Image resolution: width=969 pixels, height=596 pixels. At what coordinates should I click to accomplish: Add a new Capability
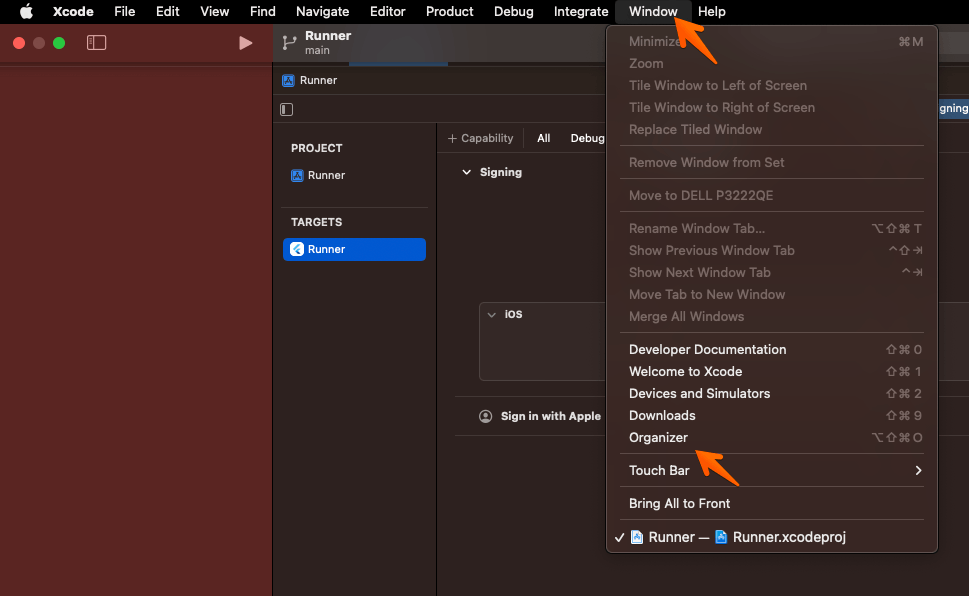point(480,138)
